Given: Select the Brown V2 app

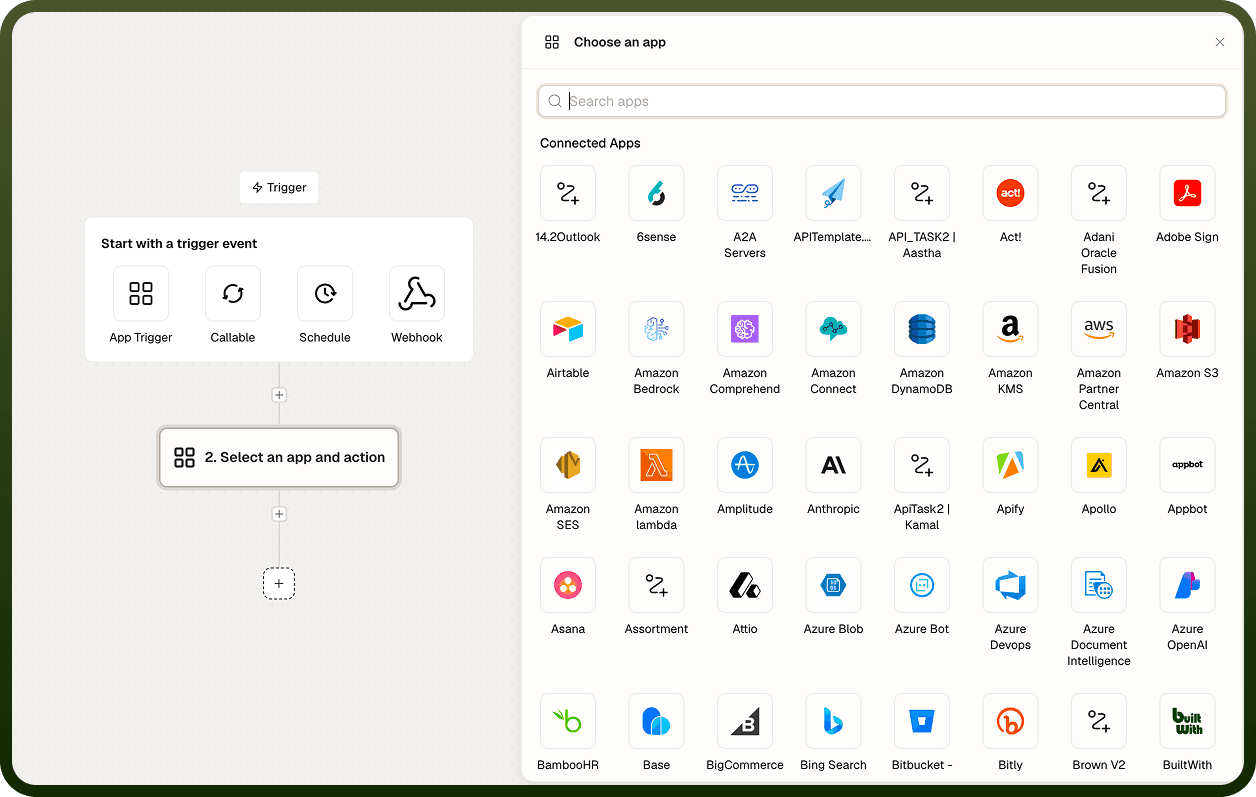Looking at the screenshot, I should tap(1099, 721).
